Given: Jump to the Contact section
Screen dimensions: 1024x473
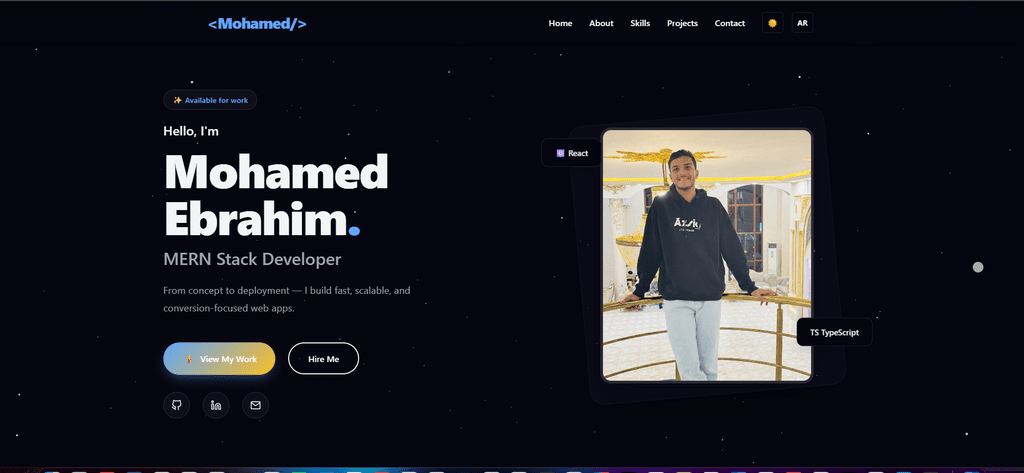Looking at the screenshot, I should pyautogui.click(x=729, y=23).
